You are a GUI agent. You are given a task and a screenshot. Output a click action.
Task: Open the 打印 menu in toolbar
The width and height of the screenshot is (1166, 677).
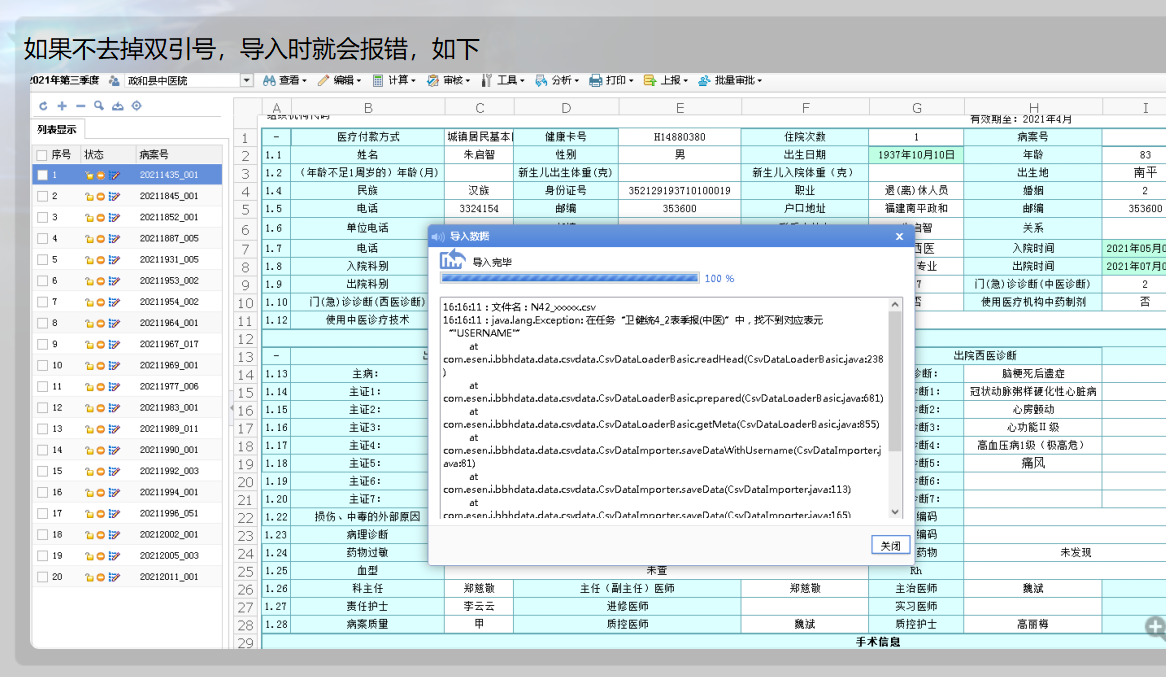(612, 80)
